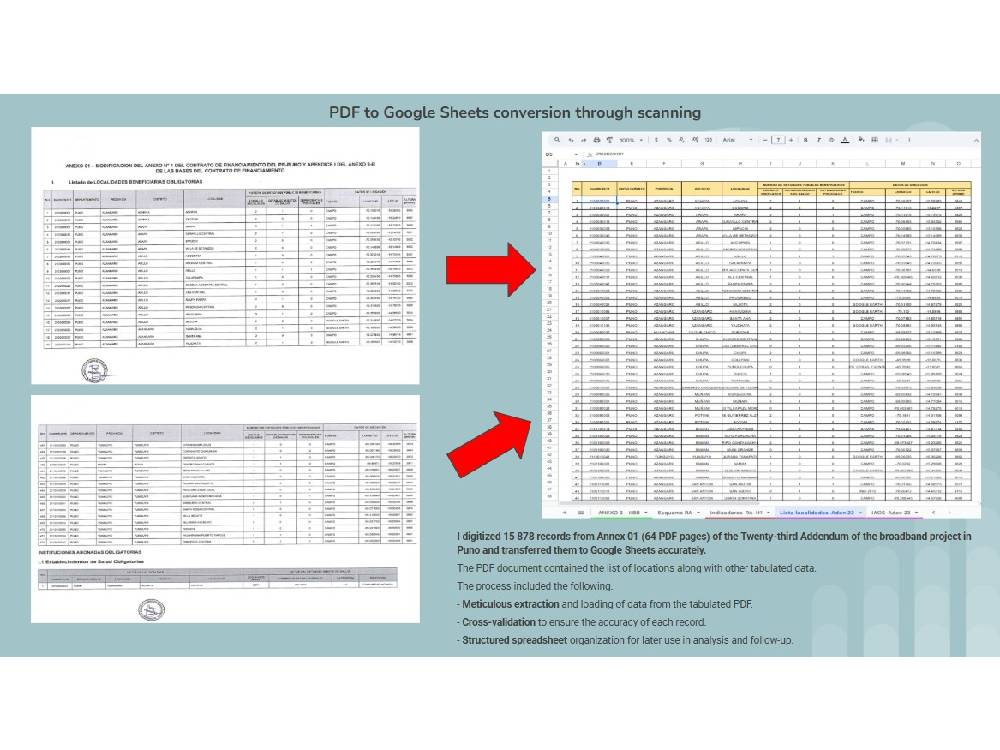The height and width of the screenshot is (750, 1000).
Task: Click the bottom scanned PDF page thumbnail
Action: tap(225, 509)
